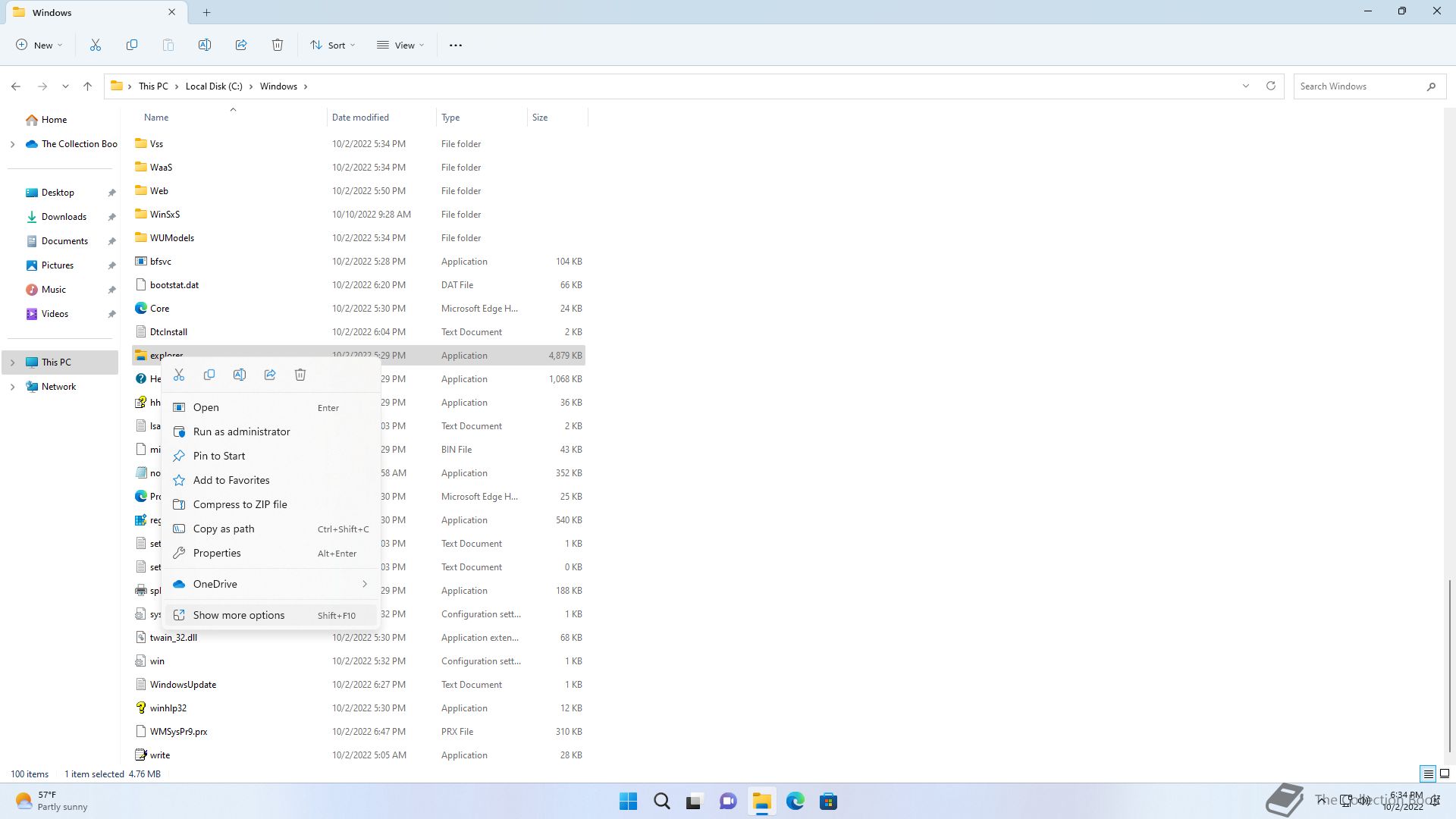Open Task View from taskbar
1456x819 pixels.
pyautogui.click(x=695, y=802)
